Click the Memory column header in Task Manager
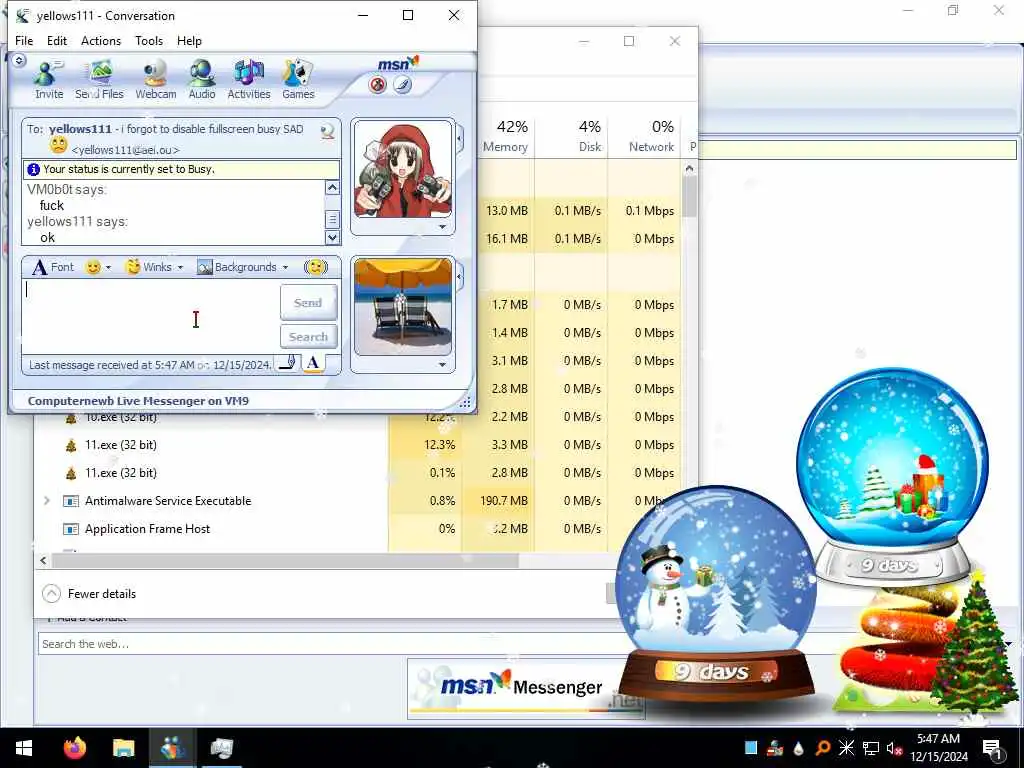Screen dimensions: 1024x768 click(x=505, y=136)
